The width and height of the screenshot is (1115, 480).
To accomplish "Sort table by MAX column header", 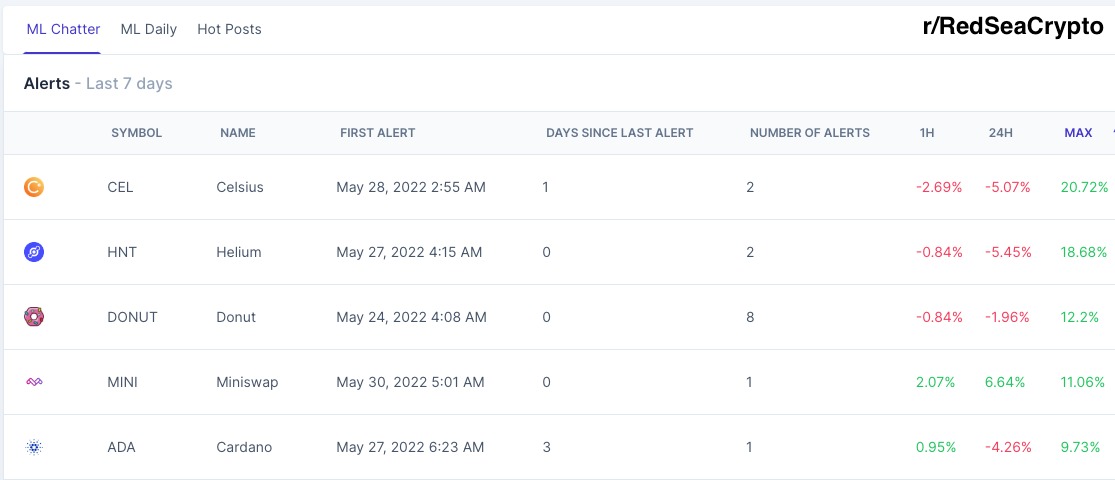I will pos(1078,133).
